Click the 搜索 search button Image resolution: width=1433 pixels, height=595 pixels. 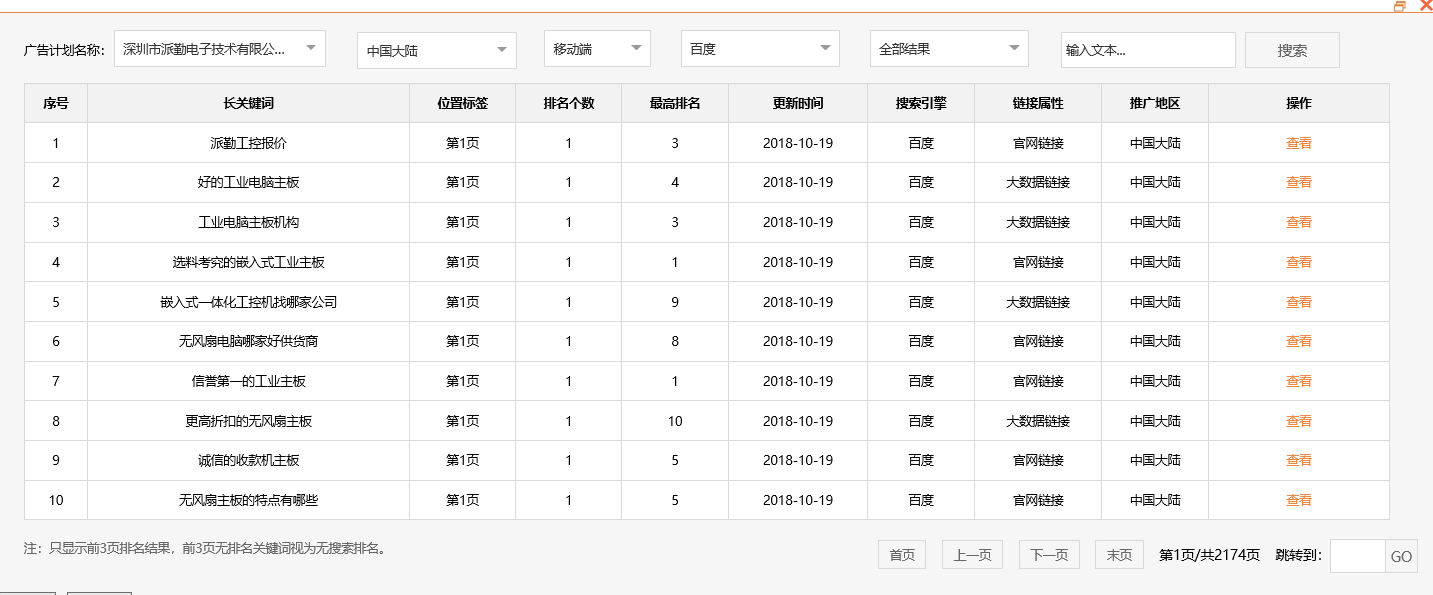(1291, 49)
